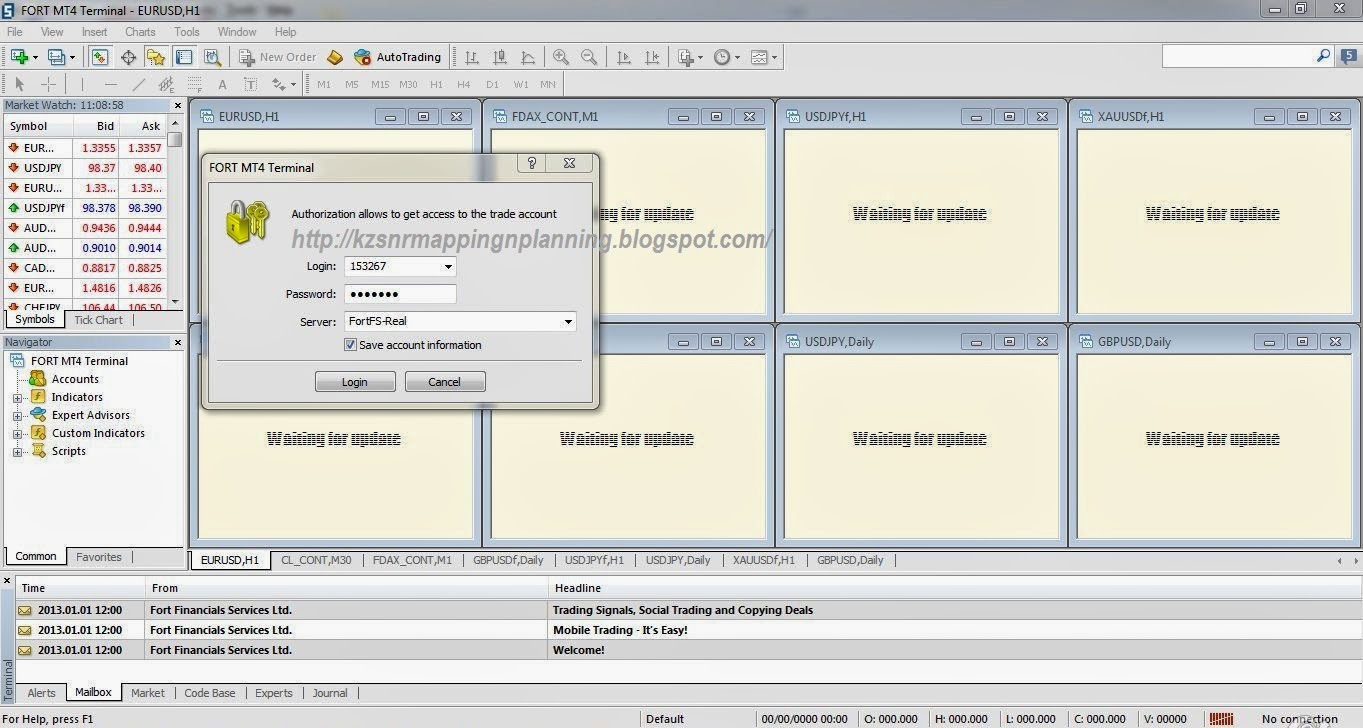The height and width of the screenshot is (728, 1363).
Task: Select the Vertical Line drawing tool
Action: (x=82, y=84)
